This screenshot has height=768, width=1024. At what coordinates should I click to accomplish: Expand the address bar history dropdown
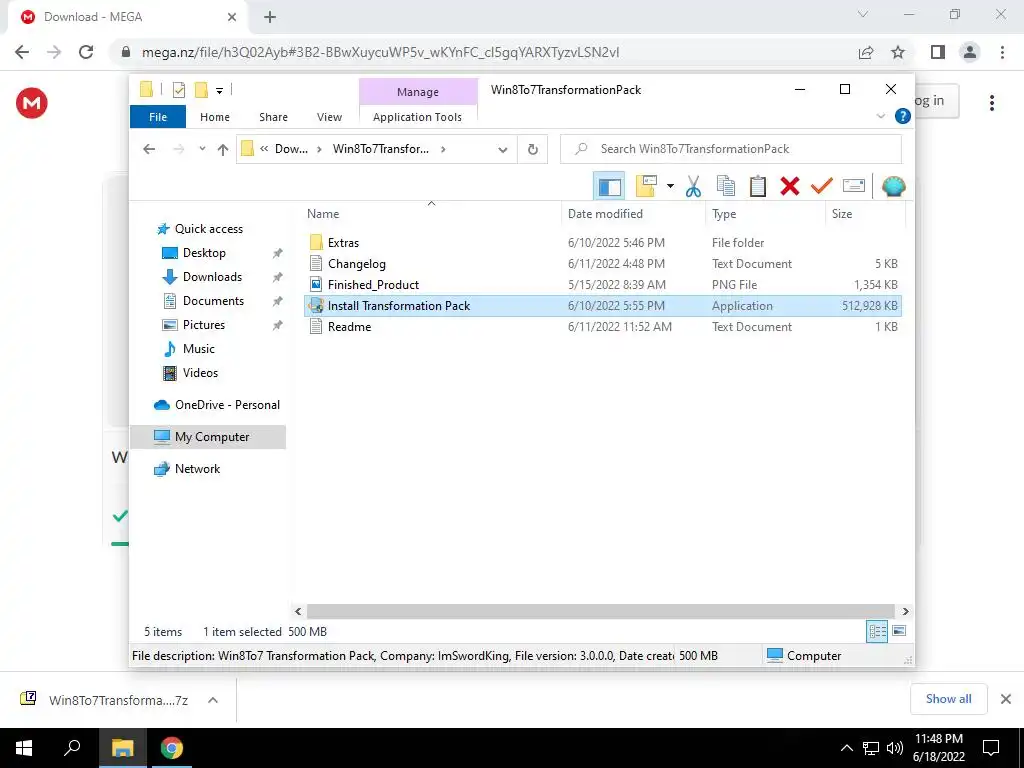502,150
